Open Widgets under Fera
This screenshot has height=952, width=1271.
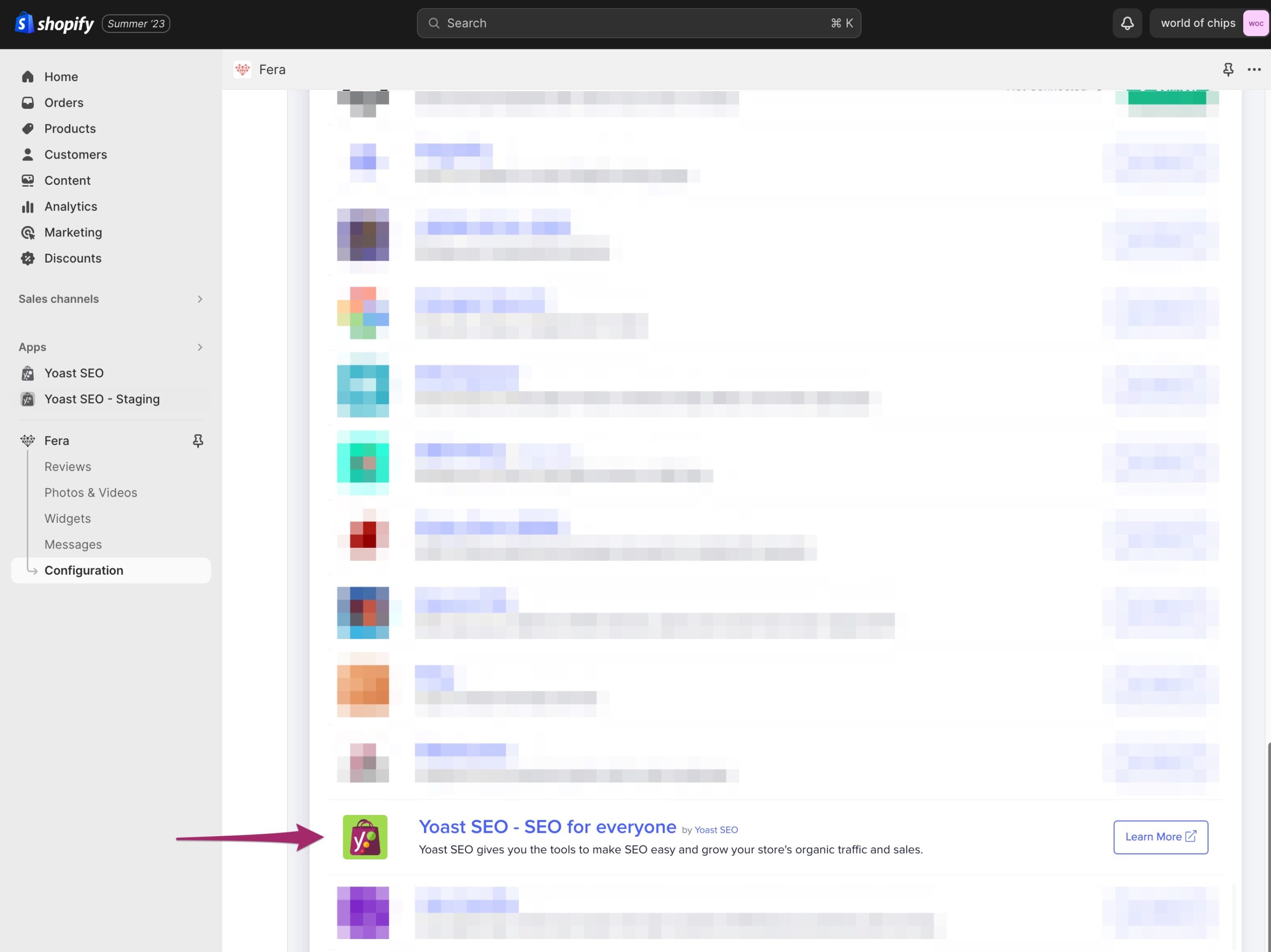click(x=67, y=518)
